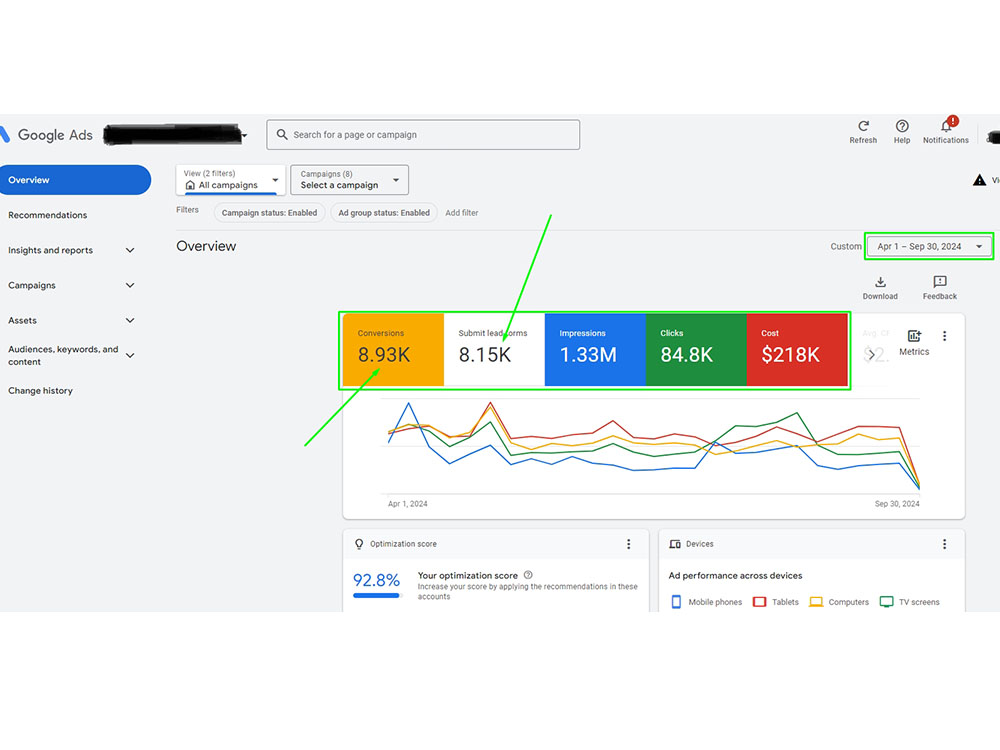
Task: Open scorecard three-dot menu beside Metrics
Action: (945, 336)
